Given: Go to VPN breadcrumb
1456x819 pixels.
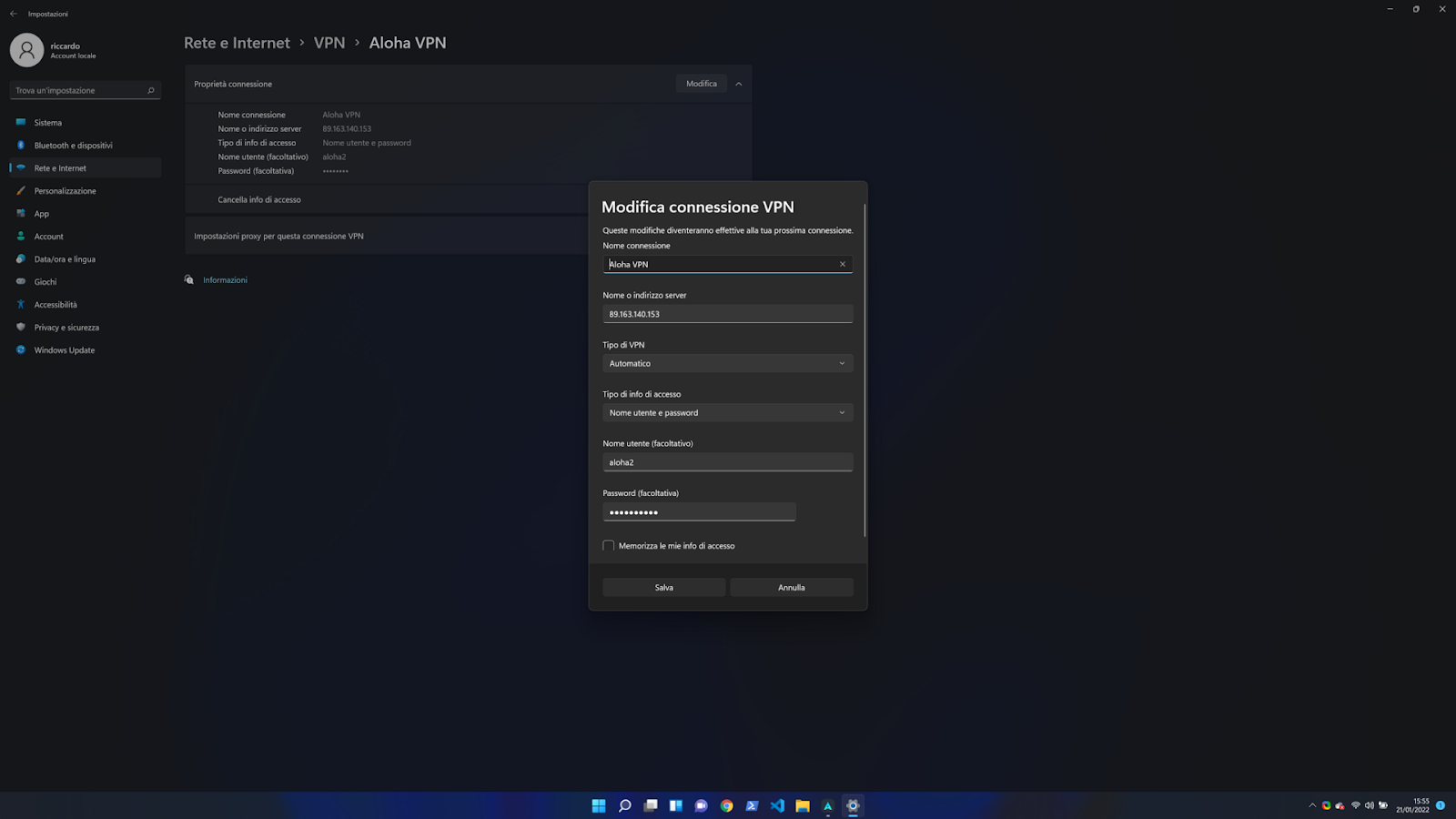Looking at the screenshot, I should pyautogui.click(x=329, y=43).
